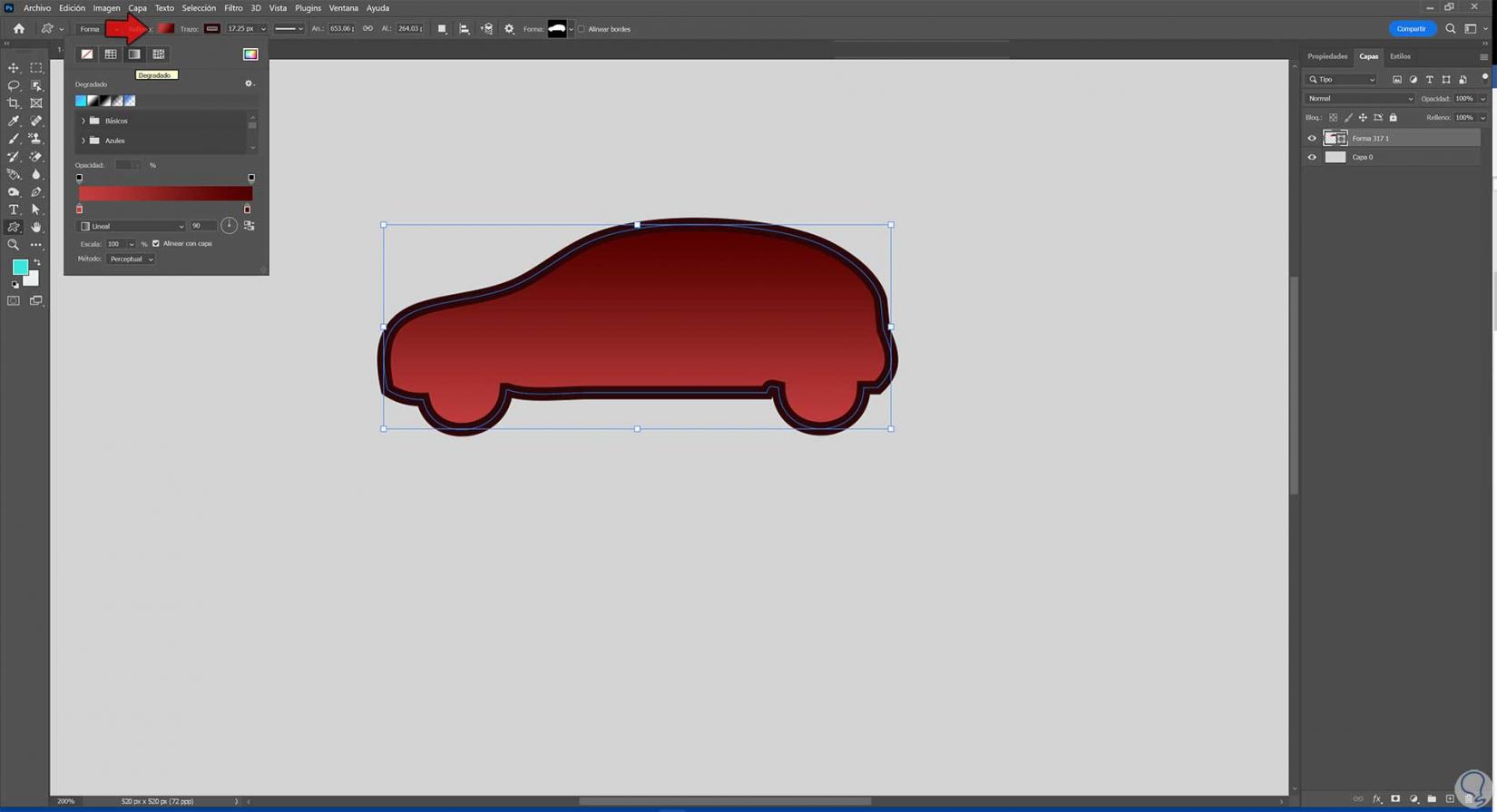Click the reverse gradient colors icon
This screenshot has width=1497, height=812.
(x=249, y=226)
